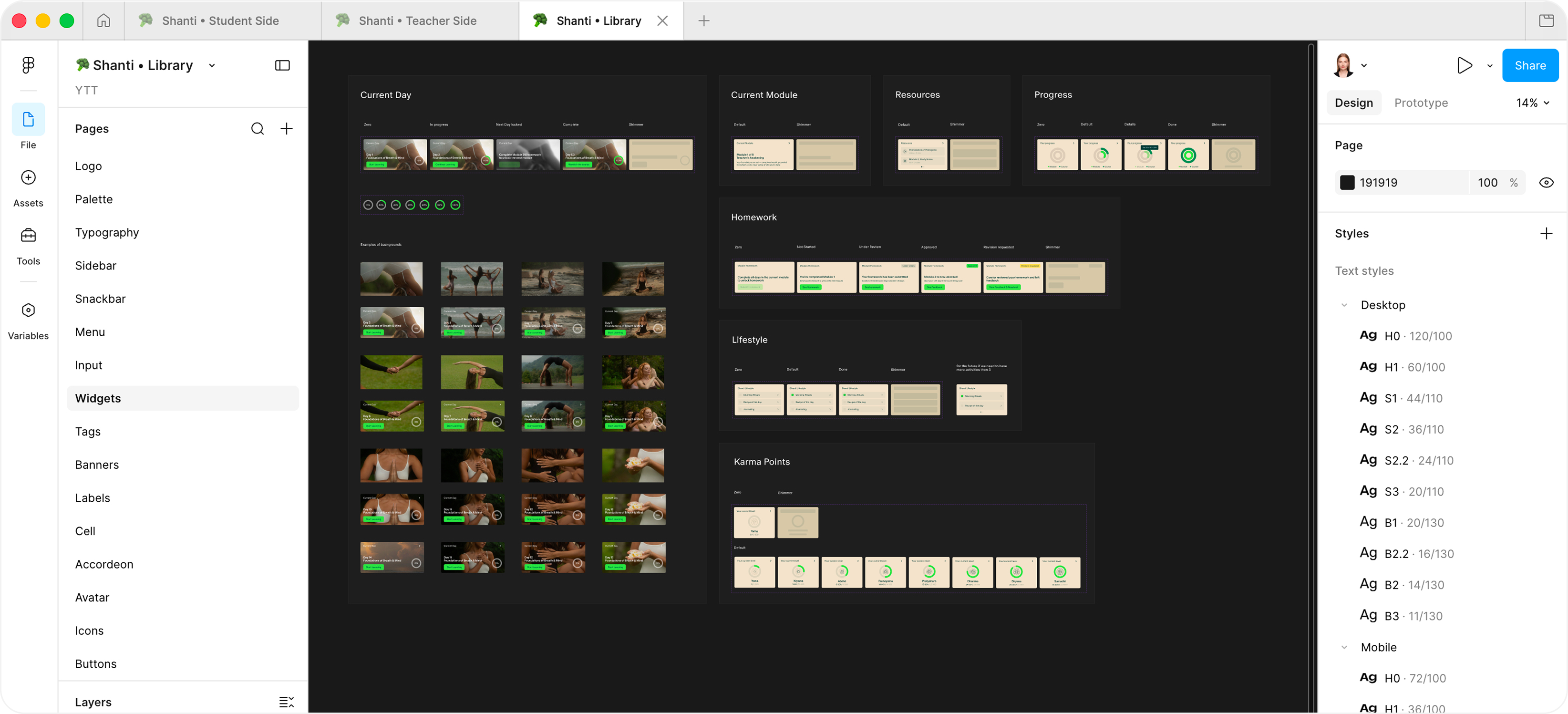Open the Icons page
This screenshot has height=714, width=1568.
pyautogui.click(x=183, y=631)
